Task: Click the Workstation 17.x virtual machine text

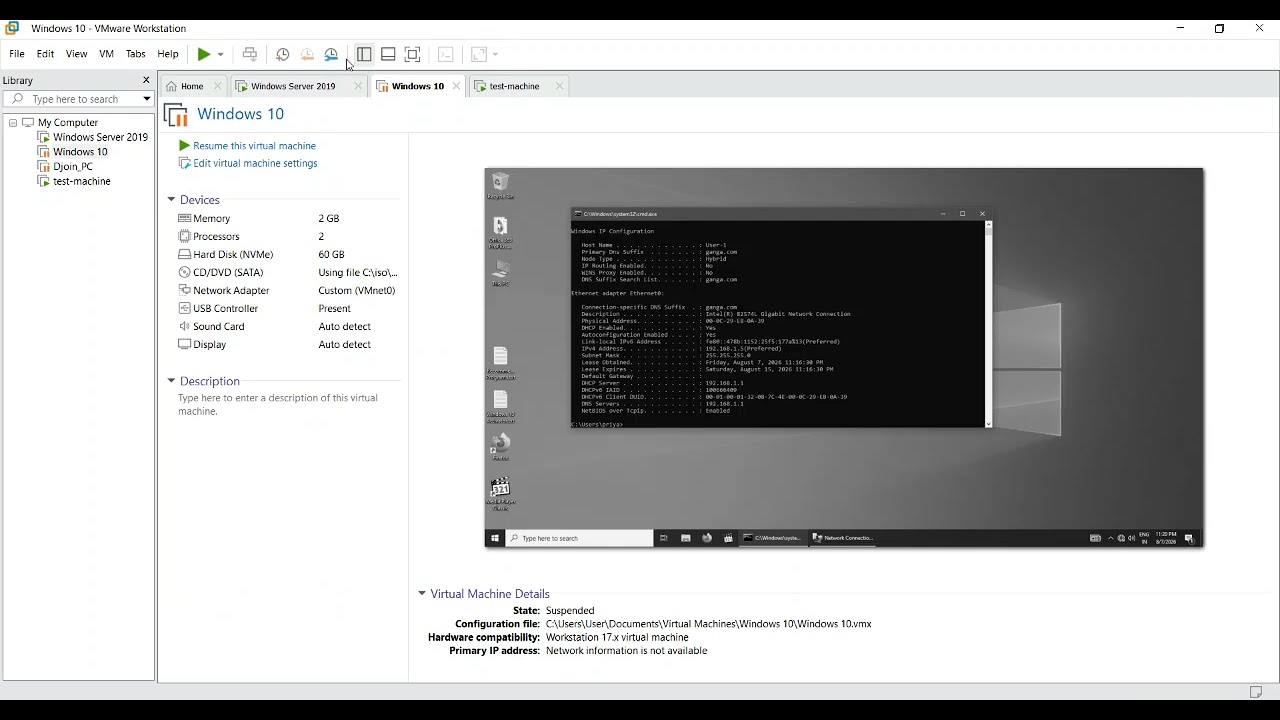Action: 617,637
